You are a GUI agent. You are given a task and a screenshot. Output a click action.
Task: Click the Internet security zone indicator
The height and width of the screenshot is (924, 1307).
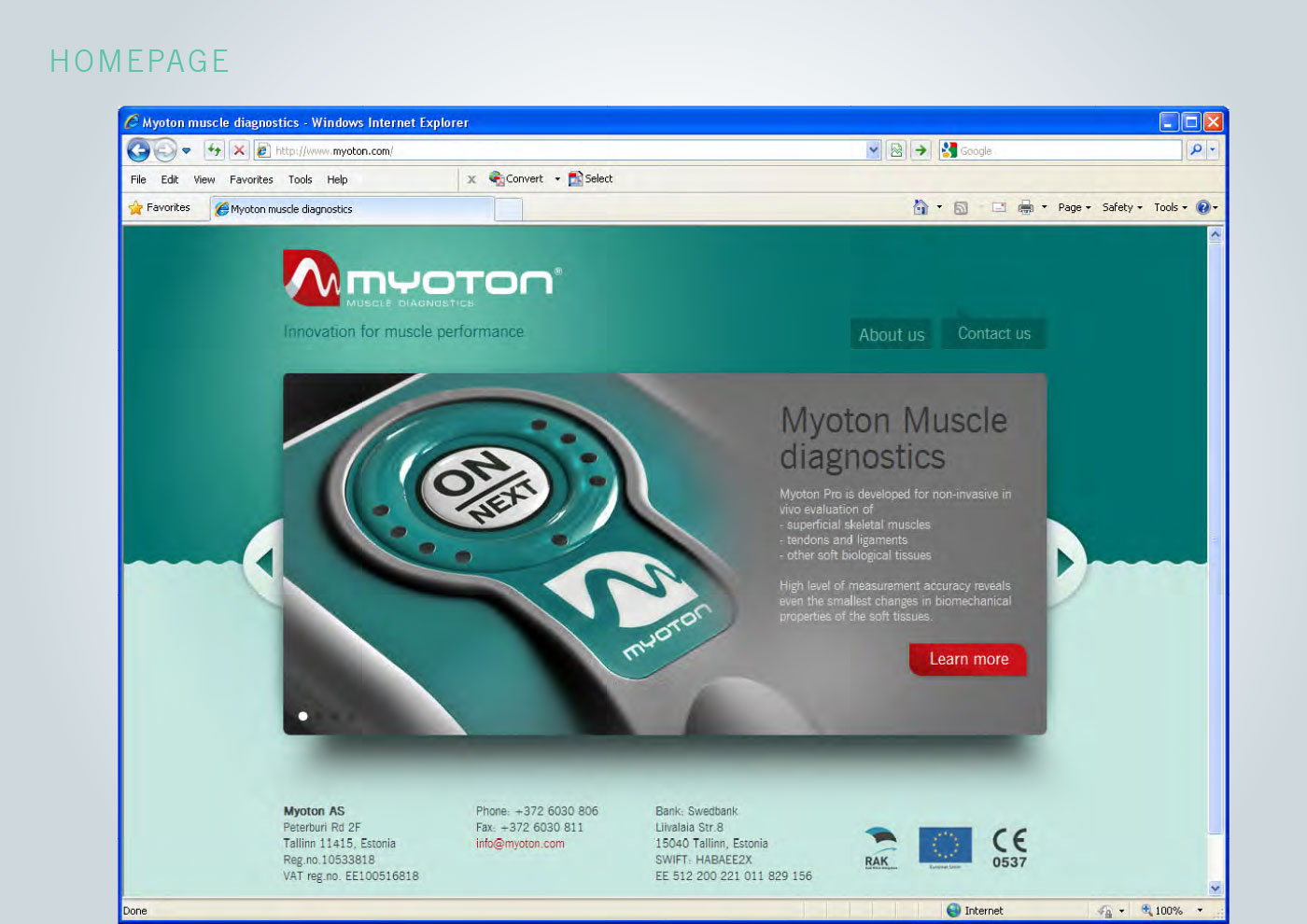[975, 911]
